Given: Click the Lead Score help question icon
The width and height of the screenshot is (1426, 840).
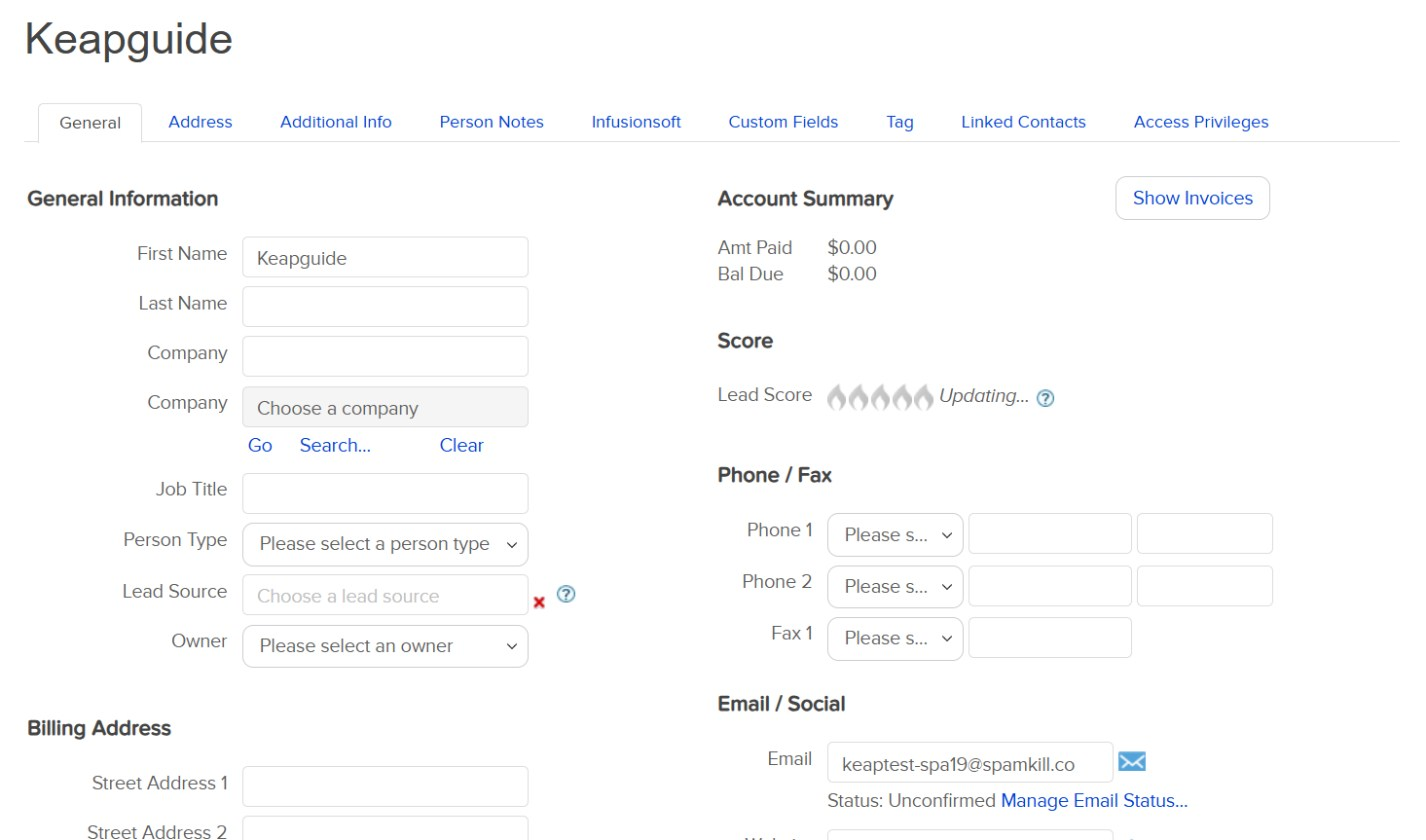Looking at the screenshot, I should click(1045, 398).
